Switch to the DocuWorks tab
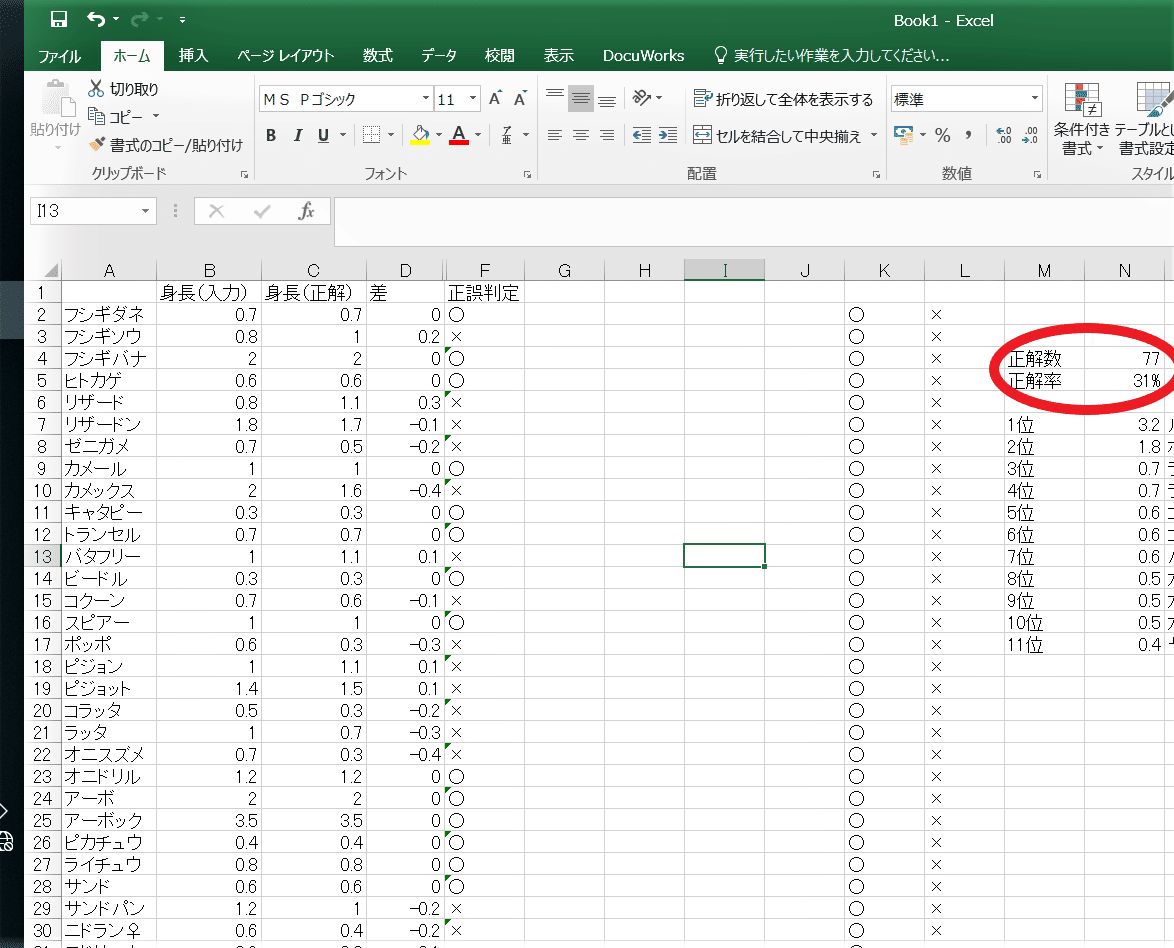1174x948 pixels. click(643, 55)
